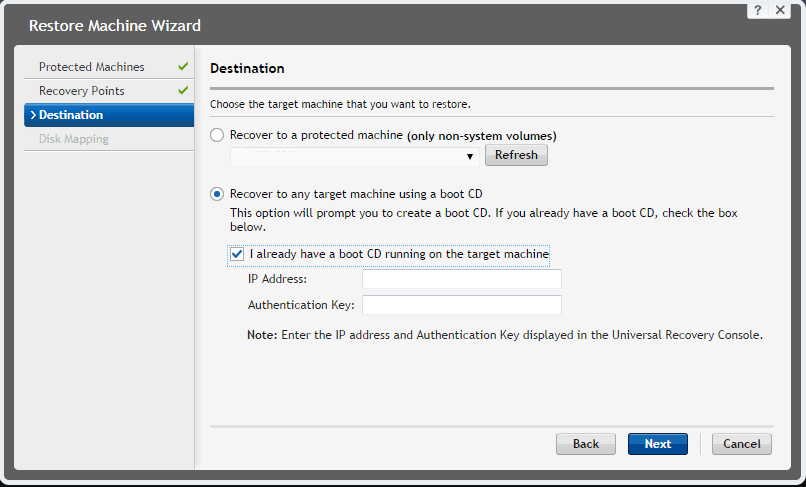Click the green checkmark beside Protected Machines
Viewport: 806px width, 487px height.
click(183, 67)
